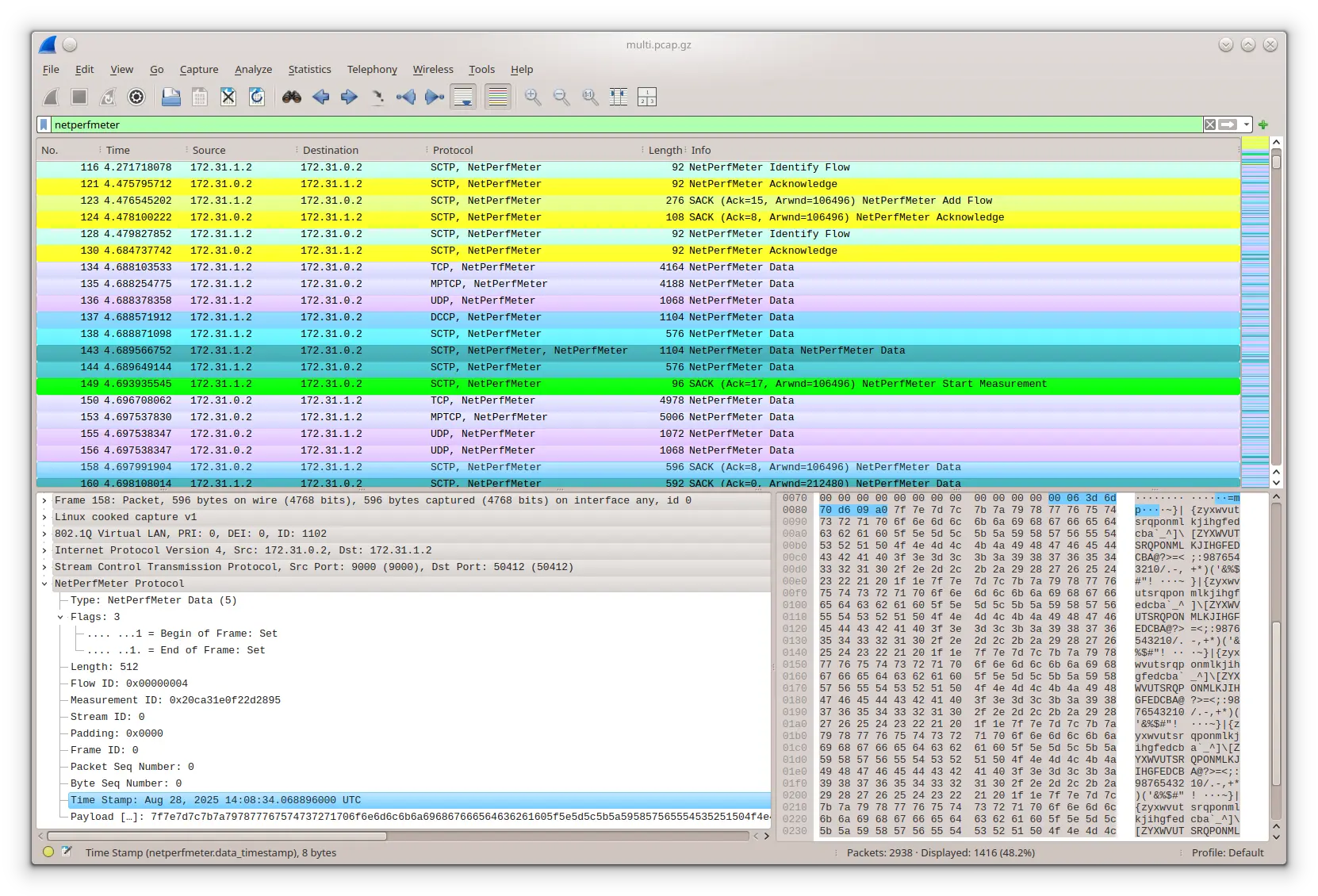
Task: Reload the capture file from toolbar
Action: pyautogui.click(x=257, y=97)
